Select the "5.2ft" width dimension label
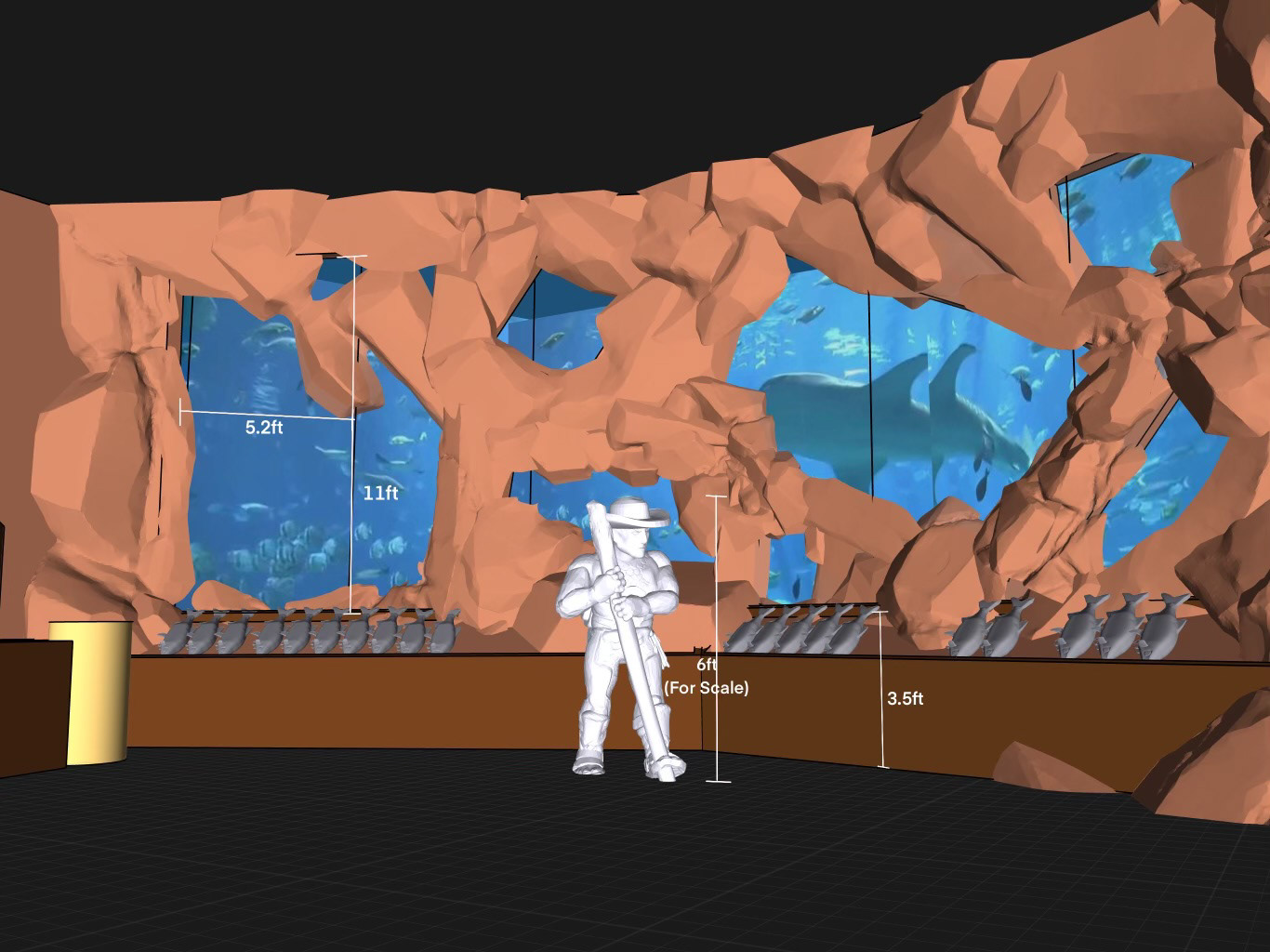Screen dimensions: 1270x952 pyautogui.click(x=264, y=428)
